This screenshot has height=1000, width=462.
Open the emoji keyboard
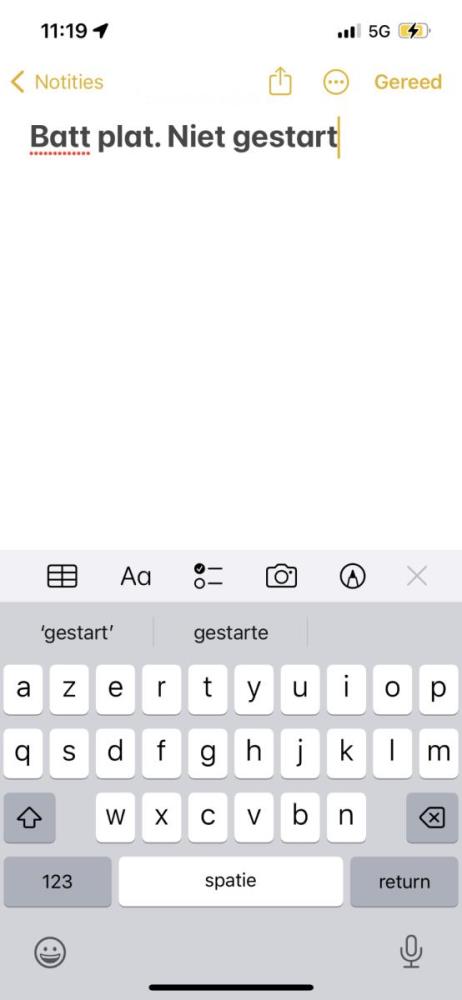pyautogui.click(x=50, y=953)
